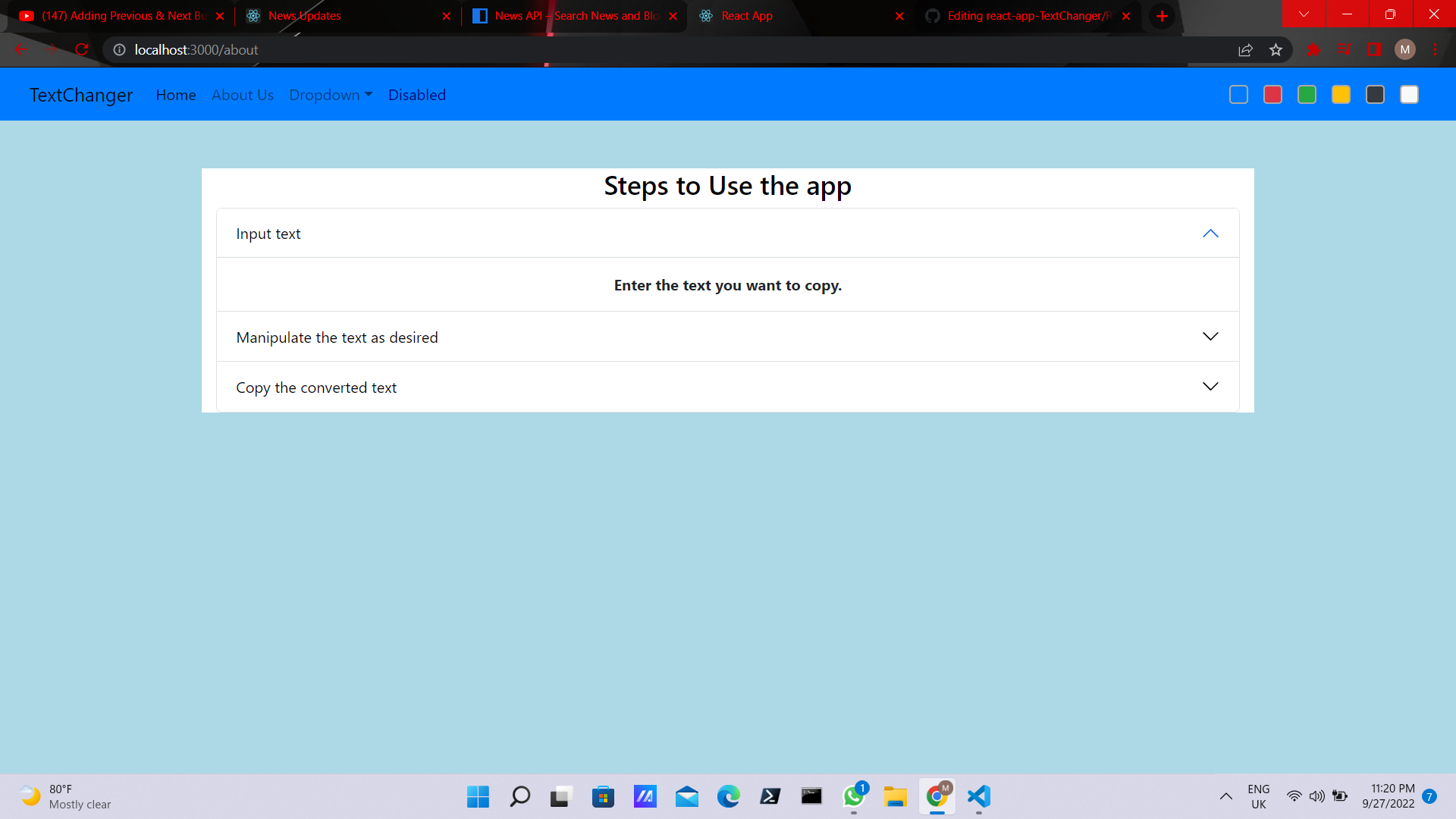Screen dimensions: 1456x819
Task: Switch to the React App tab
Action: click(747, 15)
